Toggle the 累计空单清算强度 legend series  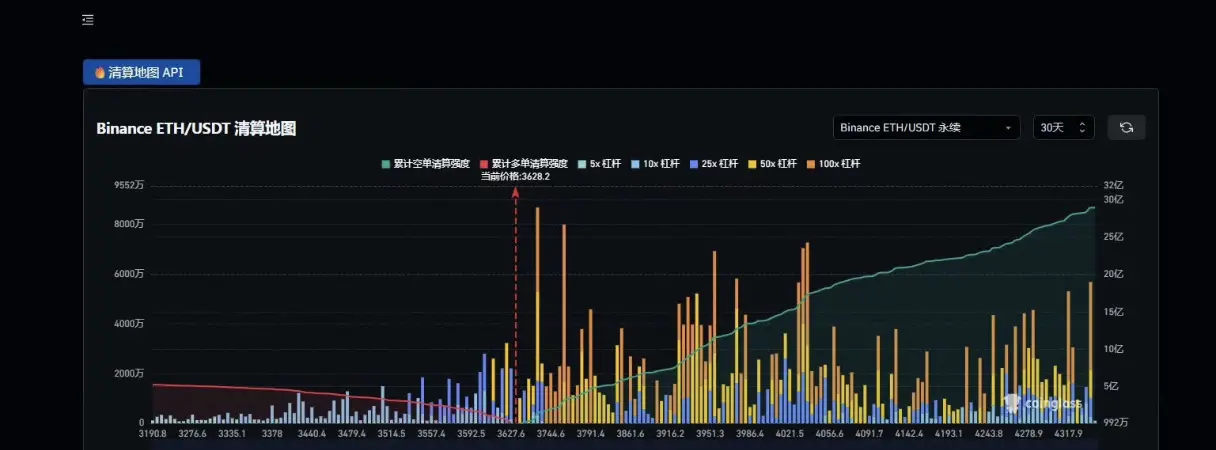pyautogui.click(x=426, y=163)
